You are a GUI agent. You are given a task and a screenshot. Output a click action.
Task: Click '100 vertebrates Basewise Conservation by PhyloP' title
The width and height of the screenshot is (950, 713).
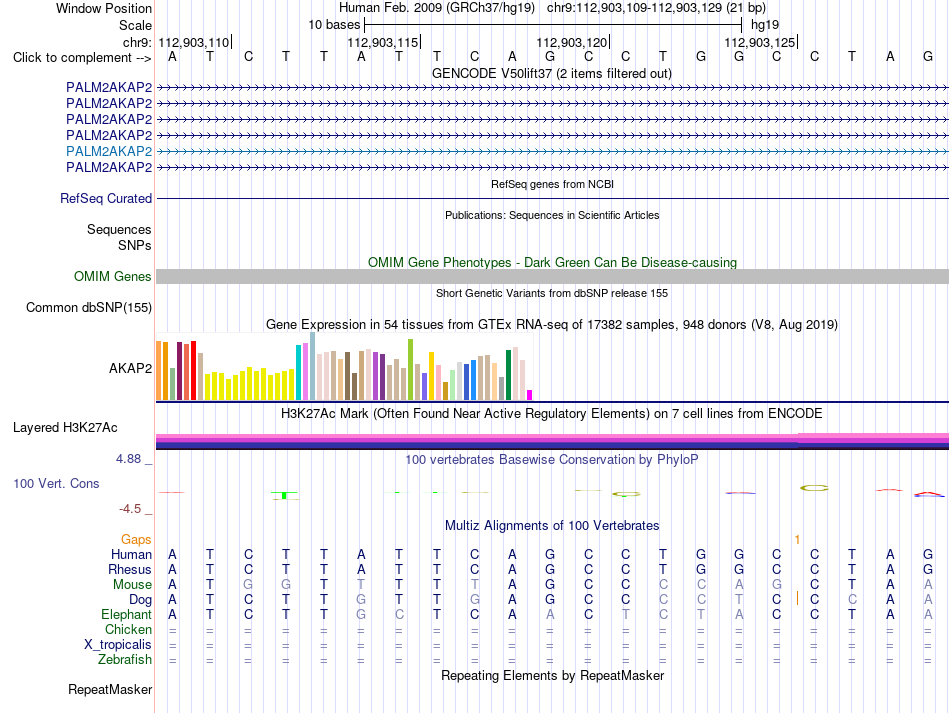pos(552,460)
